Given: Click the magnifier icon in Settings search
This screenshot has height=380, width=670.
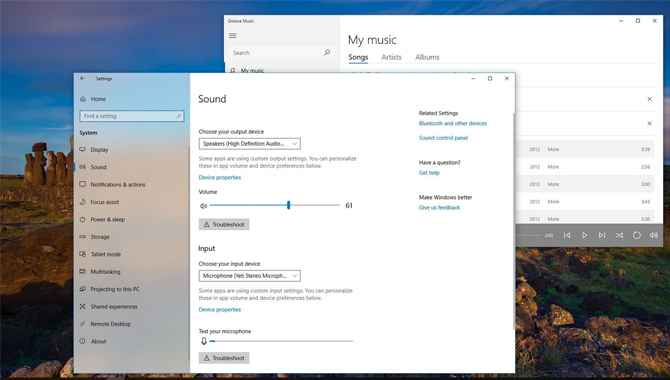Looking at the screenshot, I should (179, 116).
